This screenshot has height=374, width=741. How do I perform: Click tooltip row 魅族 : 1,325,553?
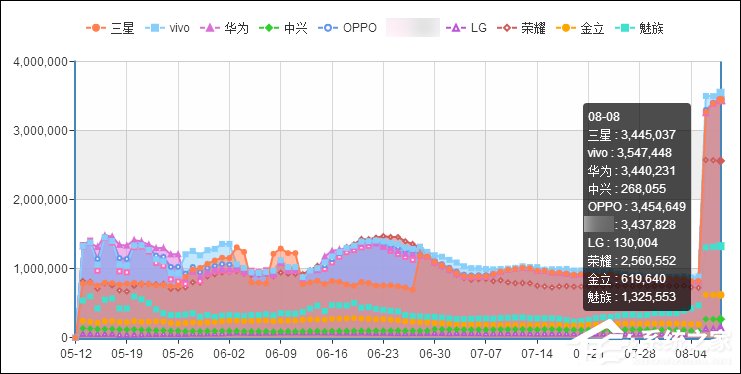(632, 296)
